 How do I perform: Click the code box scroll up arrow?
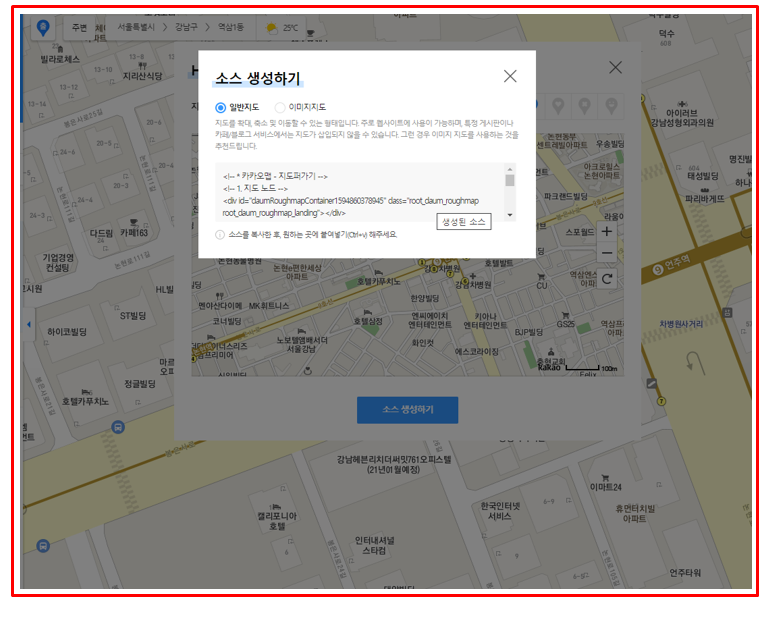click(x=510, y=169)
